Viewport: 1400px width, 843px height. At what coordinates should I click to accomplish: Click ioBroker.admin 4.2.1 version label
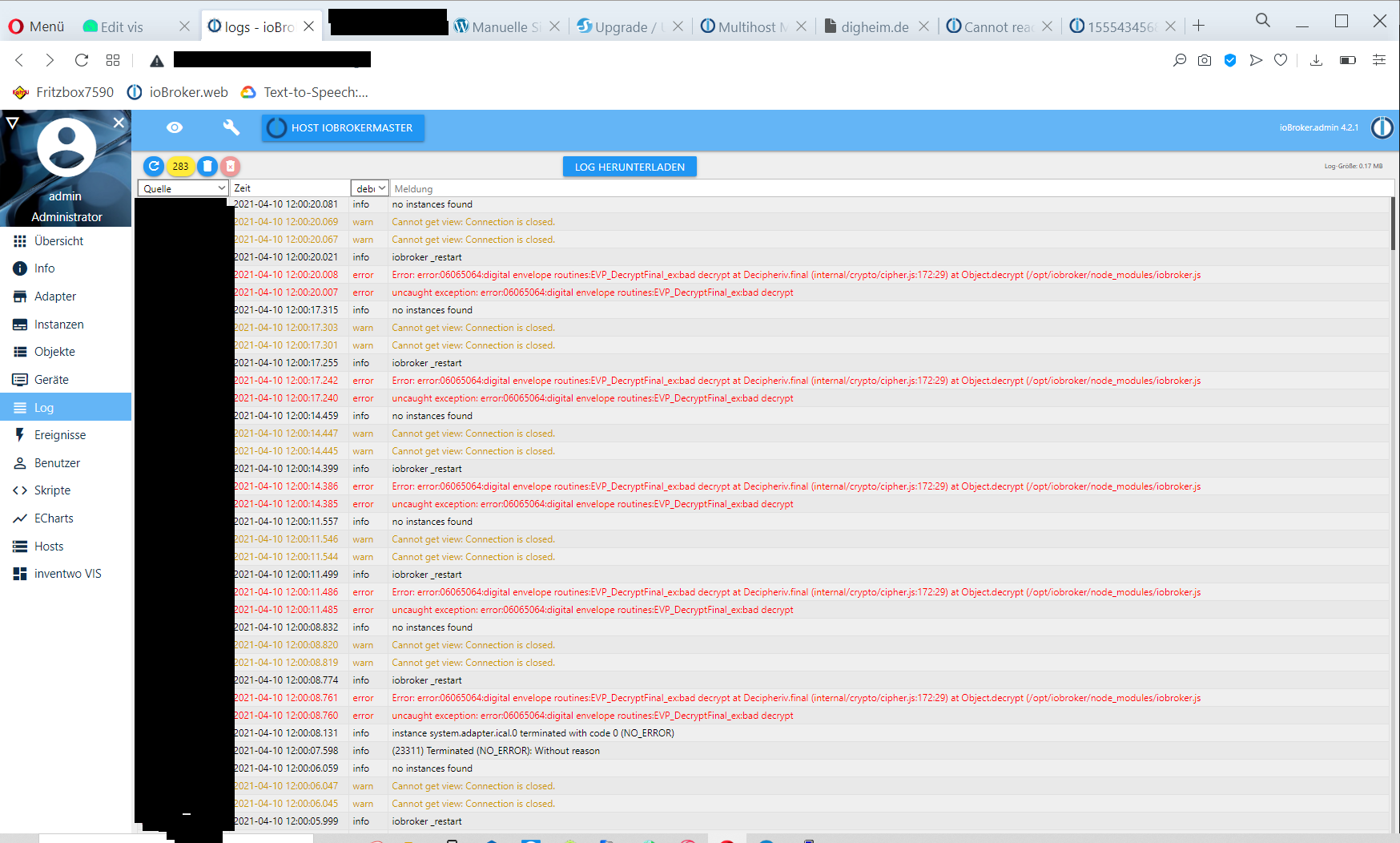pos(1318,127)
